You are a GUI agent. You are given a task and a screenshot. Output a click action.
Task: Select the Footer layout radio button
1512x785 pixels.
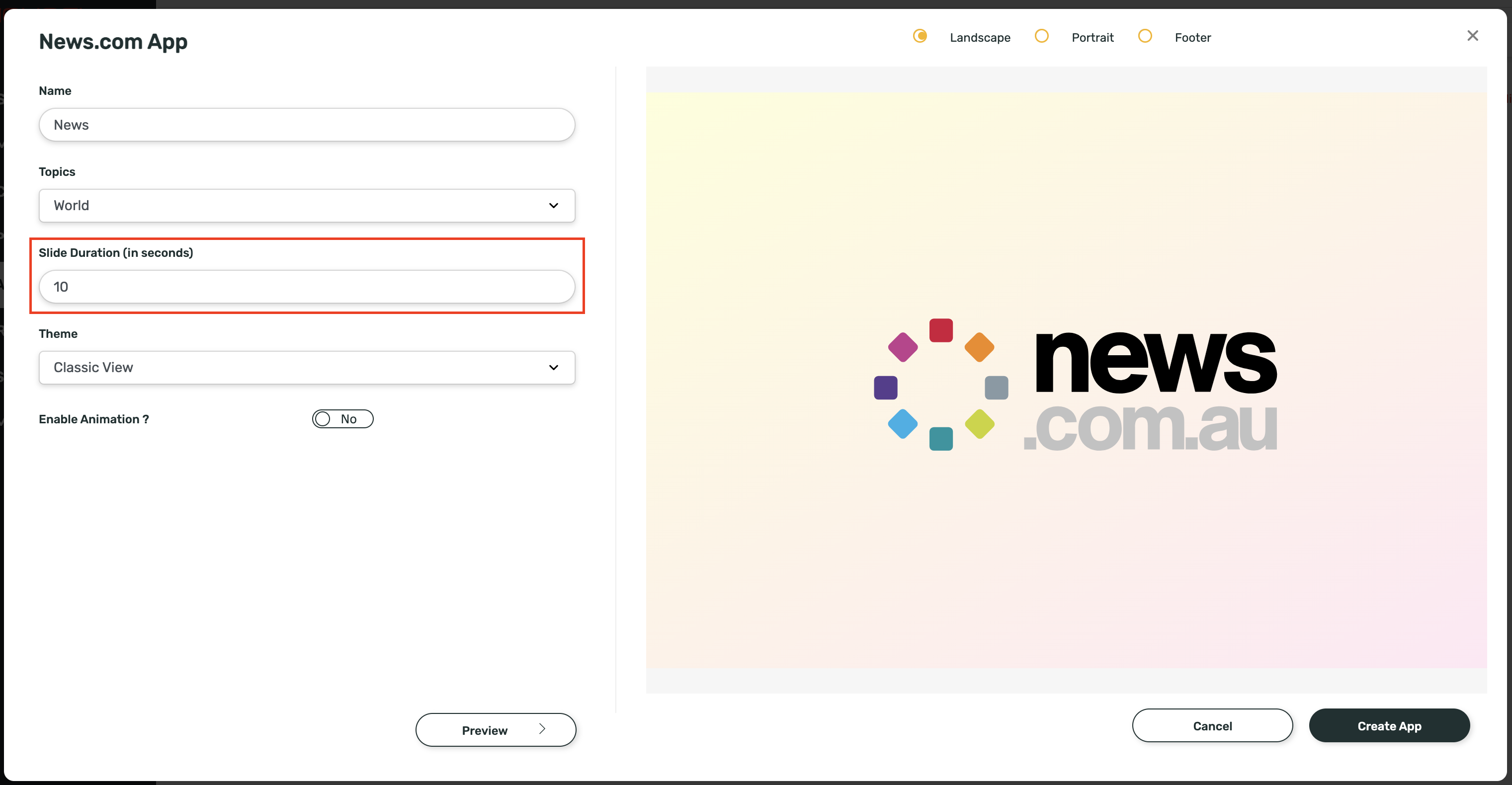(1145, 36)
